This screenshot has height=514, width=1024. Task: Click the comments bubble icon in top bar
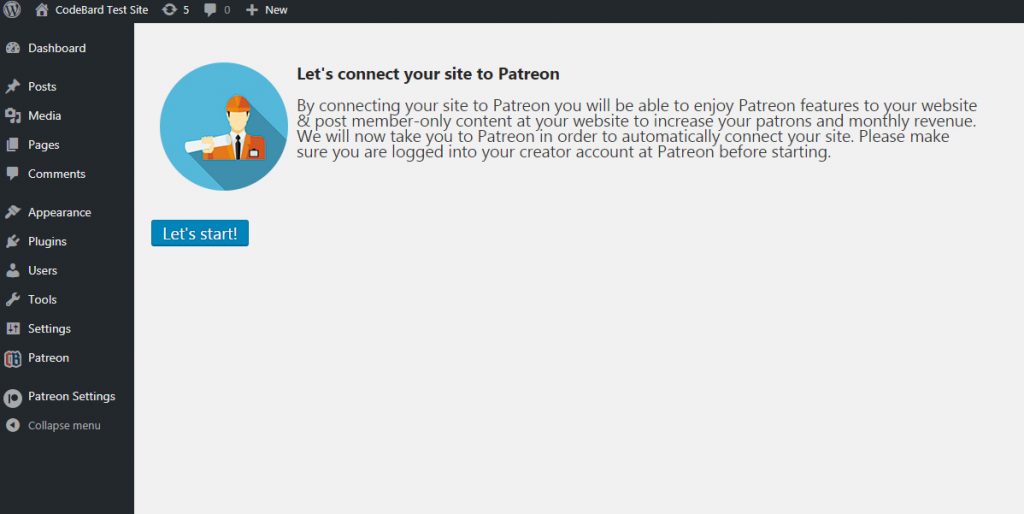tap(210, 10)
